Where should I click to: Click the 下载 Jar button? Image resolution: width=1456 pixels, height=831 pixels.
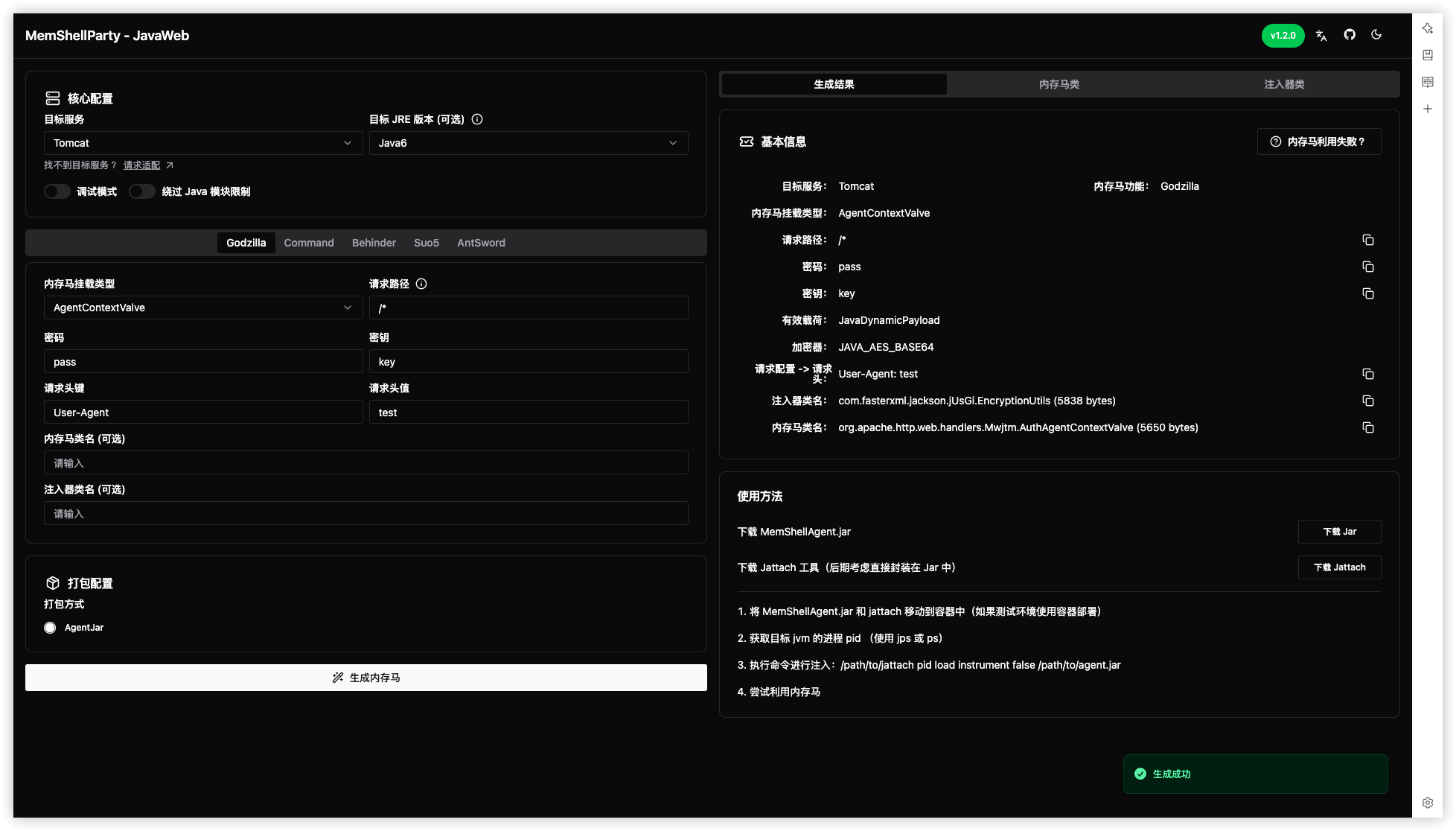1340,532
